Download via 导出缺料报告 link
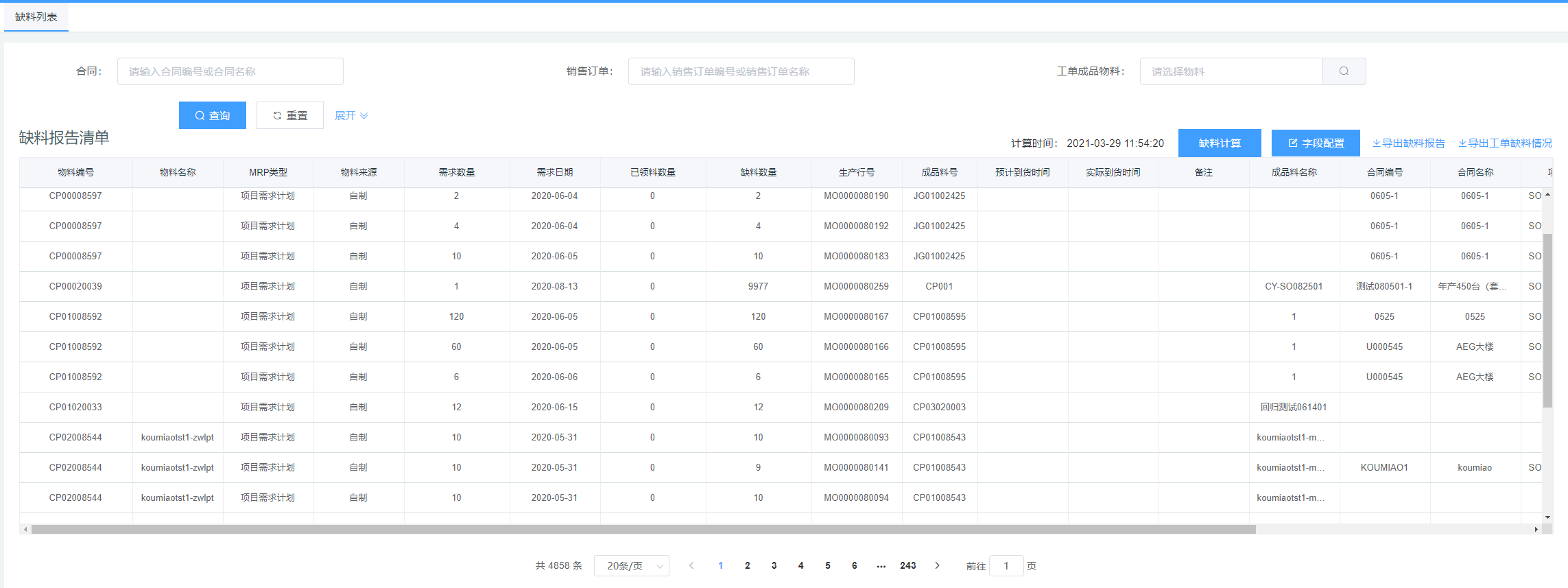 (1409, 143)
